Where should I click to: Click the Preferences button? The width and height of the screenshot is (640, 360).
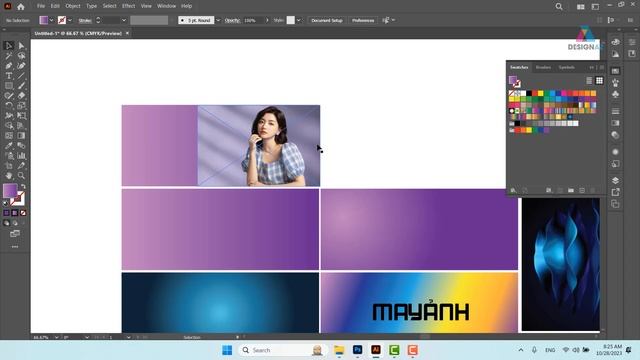[363, 20]
